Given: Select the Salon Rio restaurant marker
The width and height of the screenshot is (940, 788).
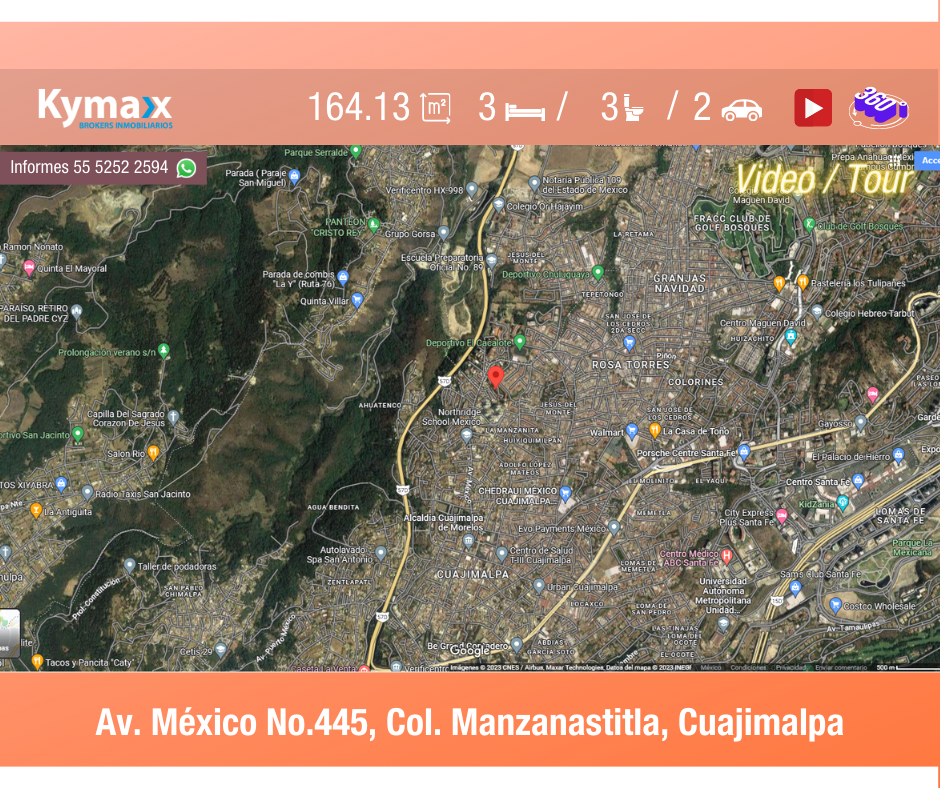Looking at the screenshot, I should pyautogui.click(x=153, y=453).
